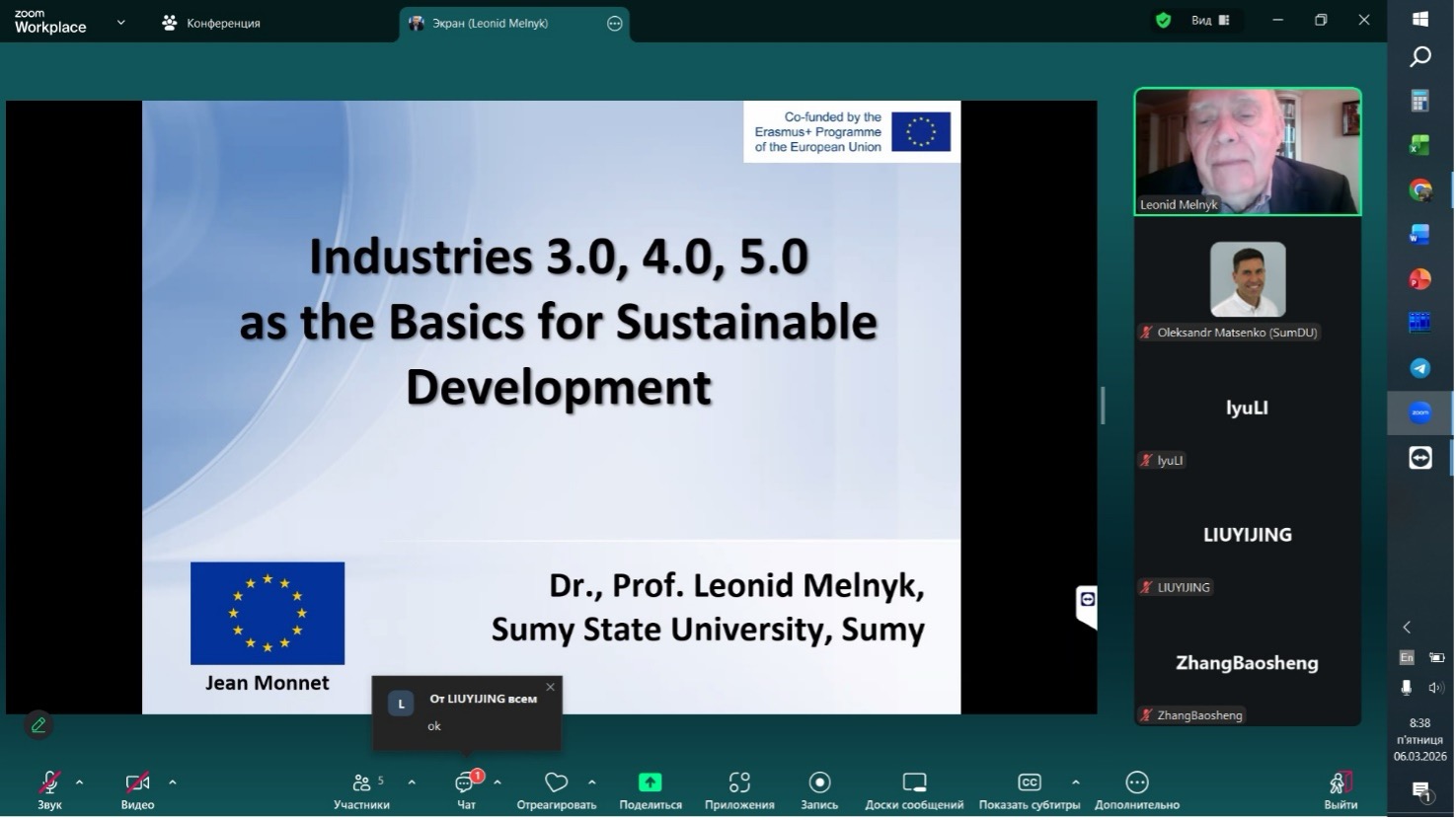
Task: Open the Вид view layout button
Action: (x=1209, y=21)
